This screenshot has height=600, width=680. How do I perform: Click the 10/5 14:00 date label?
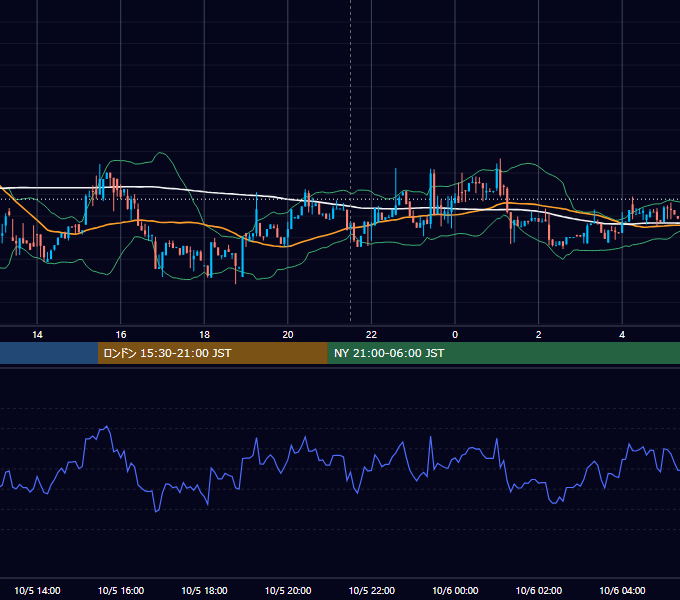37,590
